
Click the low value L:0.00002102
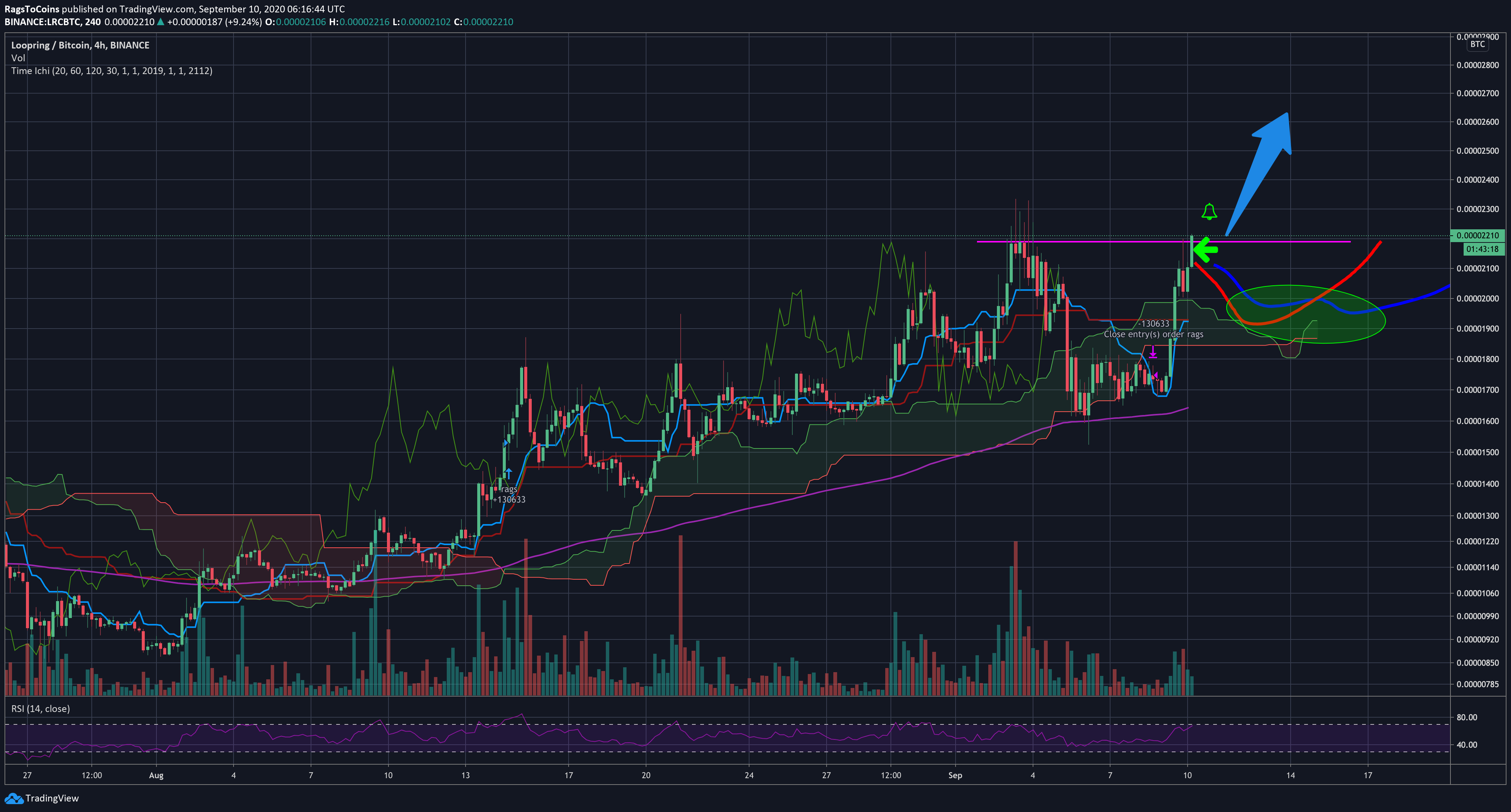[x=422, y=22]
